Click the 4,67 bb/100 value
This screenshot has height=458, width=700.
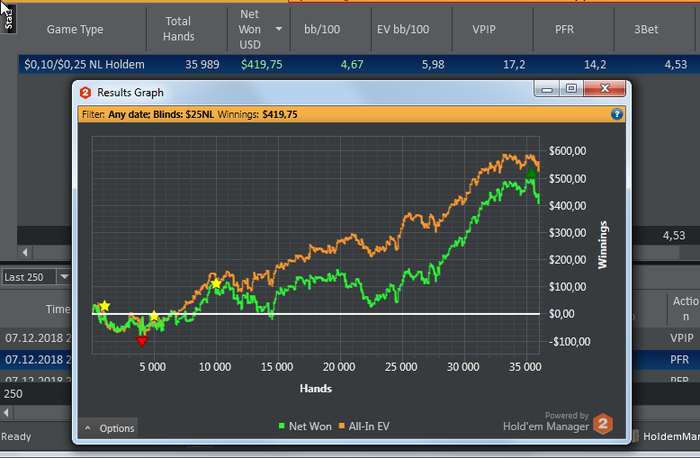click(352, 65)
